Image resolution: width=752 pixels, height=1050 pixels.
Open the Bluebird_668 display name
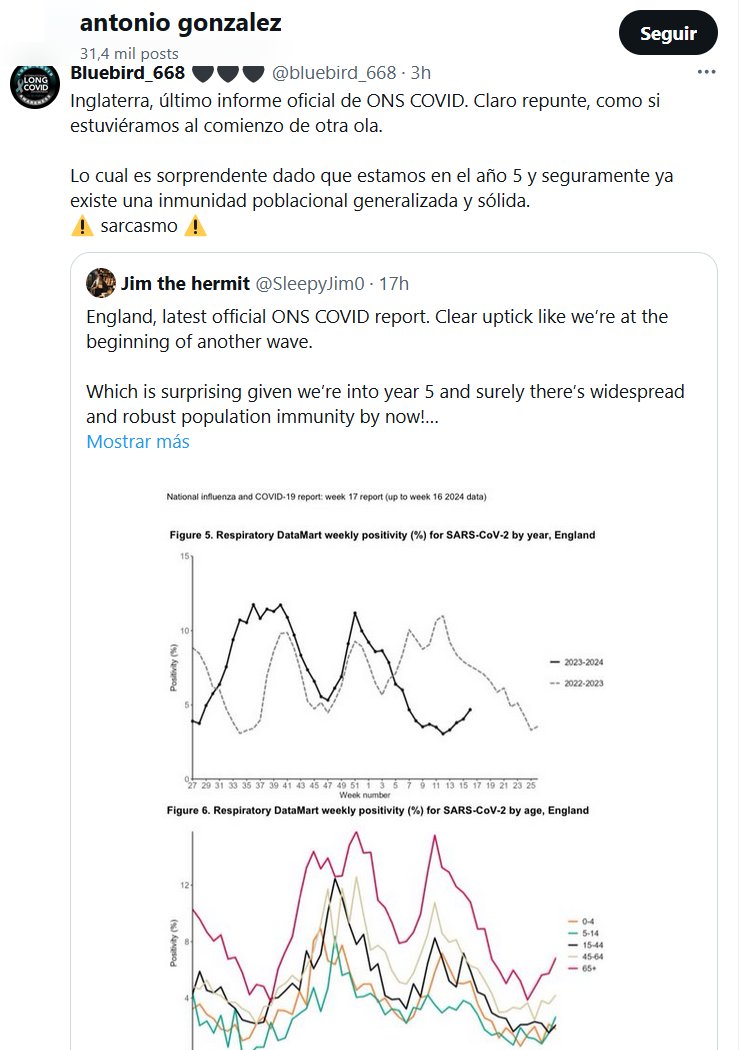128,73
